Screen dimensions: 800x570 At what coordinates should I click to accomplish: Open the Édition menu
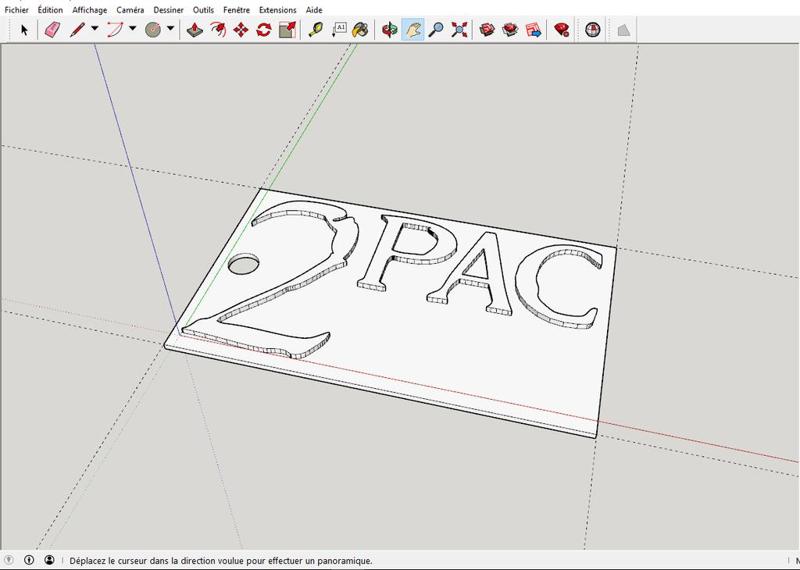(x=50, y=10)
